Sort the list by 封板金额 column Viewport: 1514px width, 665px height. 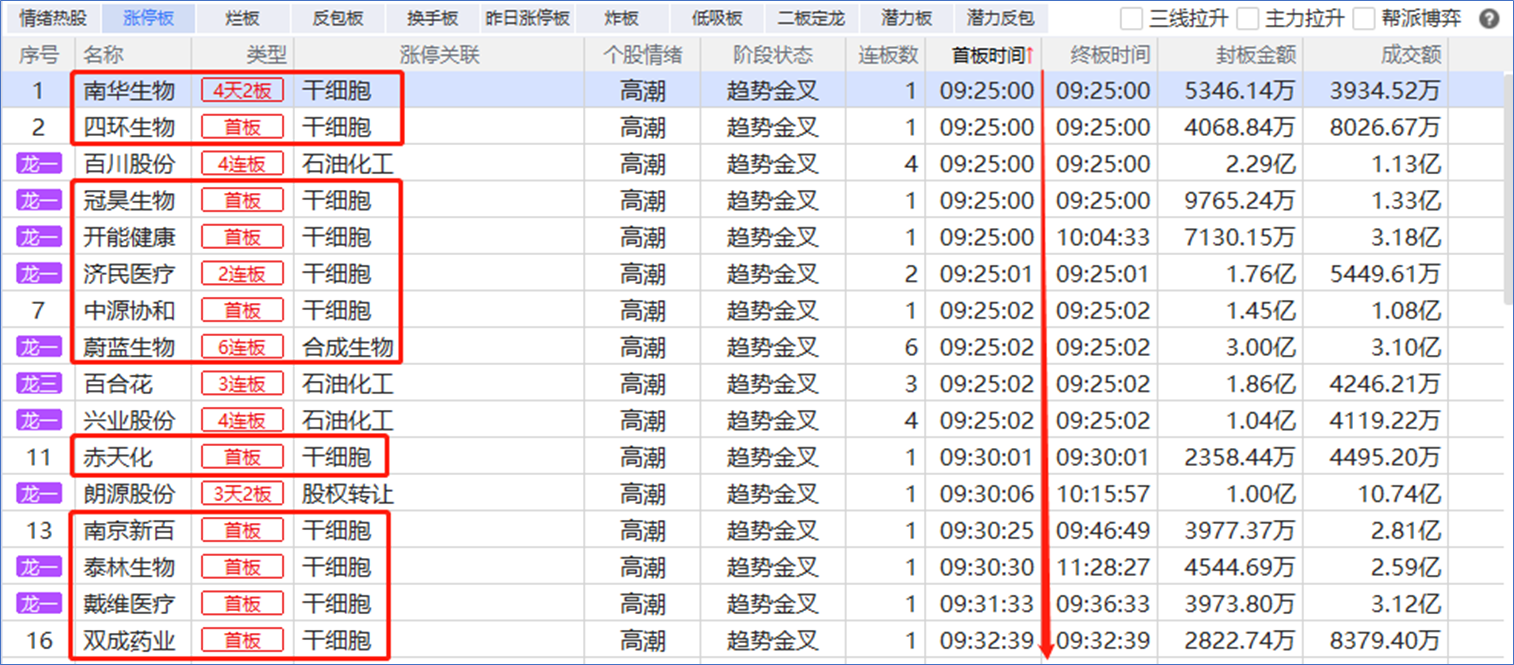(1229, 55)
